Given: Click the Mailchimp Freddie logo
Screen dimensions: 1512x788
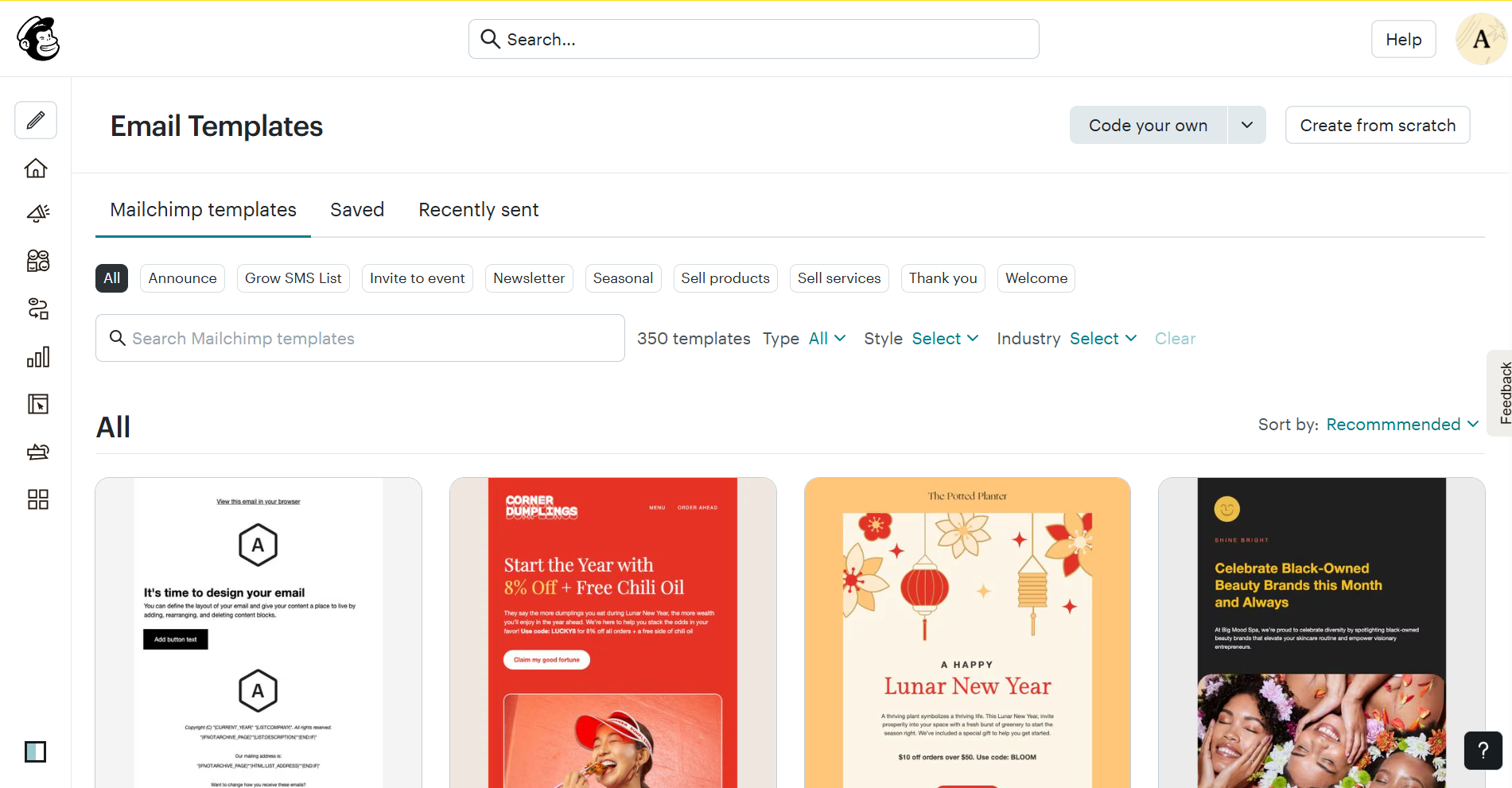Looking at the screenshot, I should [38, 39].
